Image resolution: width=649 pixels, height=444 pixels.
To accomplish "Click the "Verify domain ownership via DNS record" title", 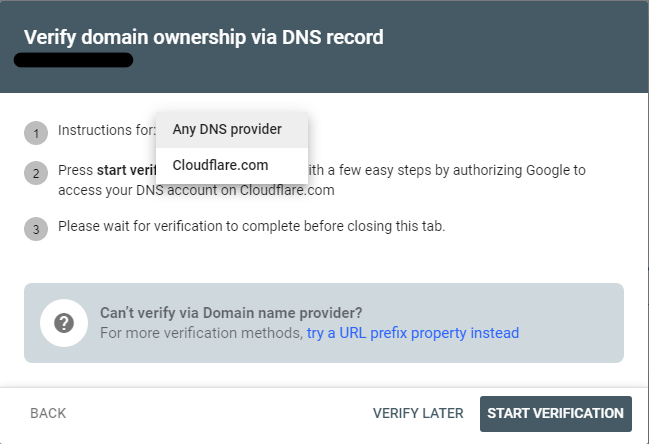I will 204,38.
